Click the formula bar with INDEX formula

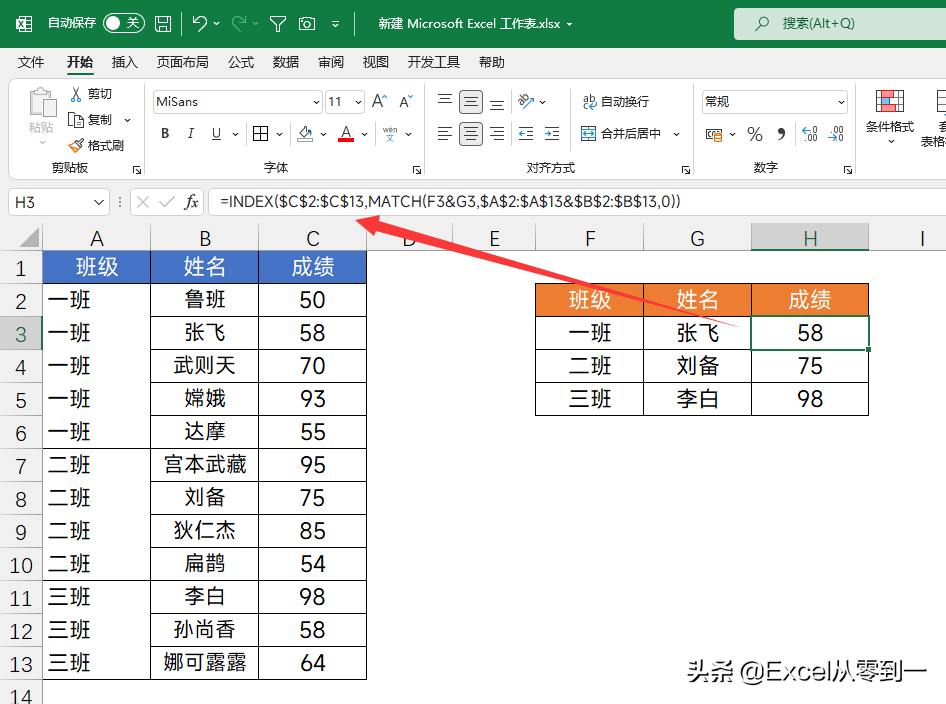pyautogui.click(x=577, y=201)
